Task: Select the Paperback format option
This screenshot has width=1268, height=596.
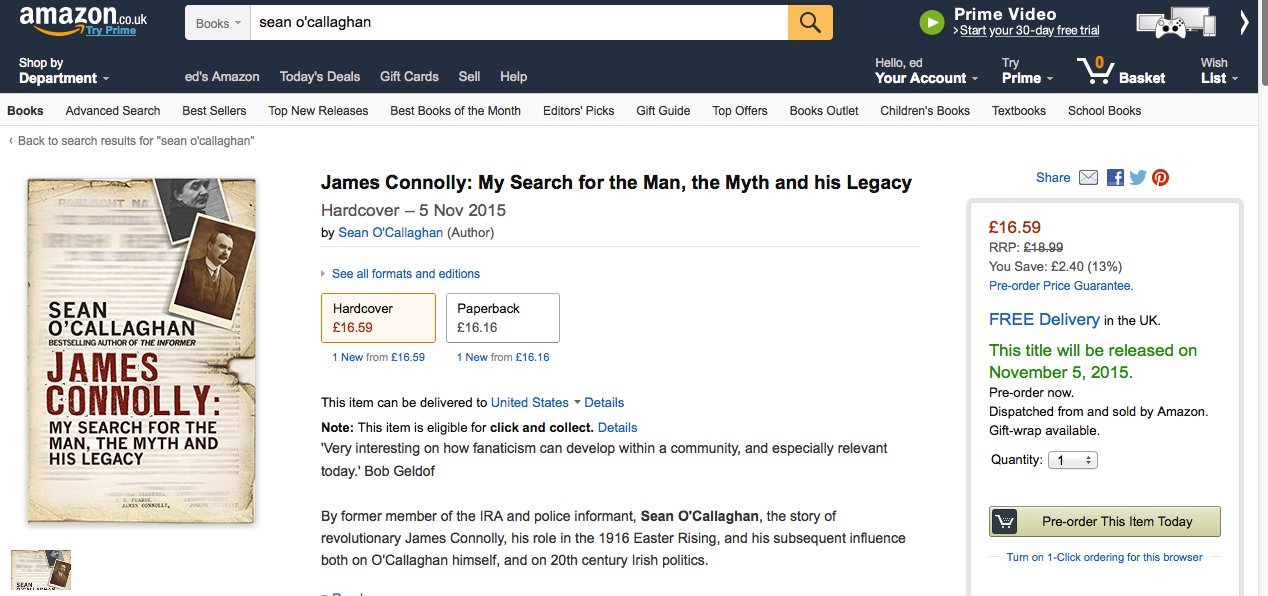Action: point(502,318)
